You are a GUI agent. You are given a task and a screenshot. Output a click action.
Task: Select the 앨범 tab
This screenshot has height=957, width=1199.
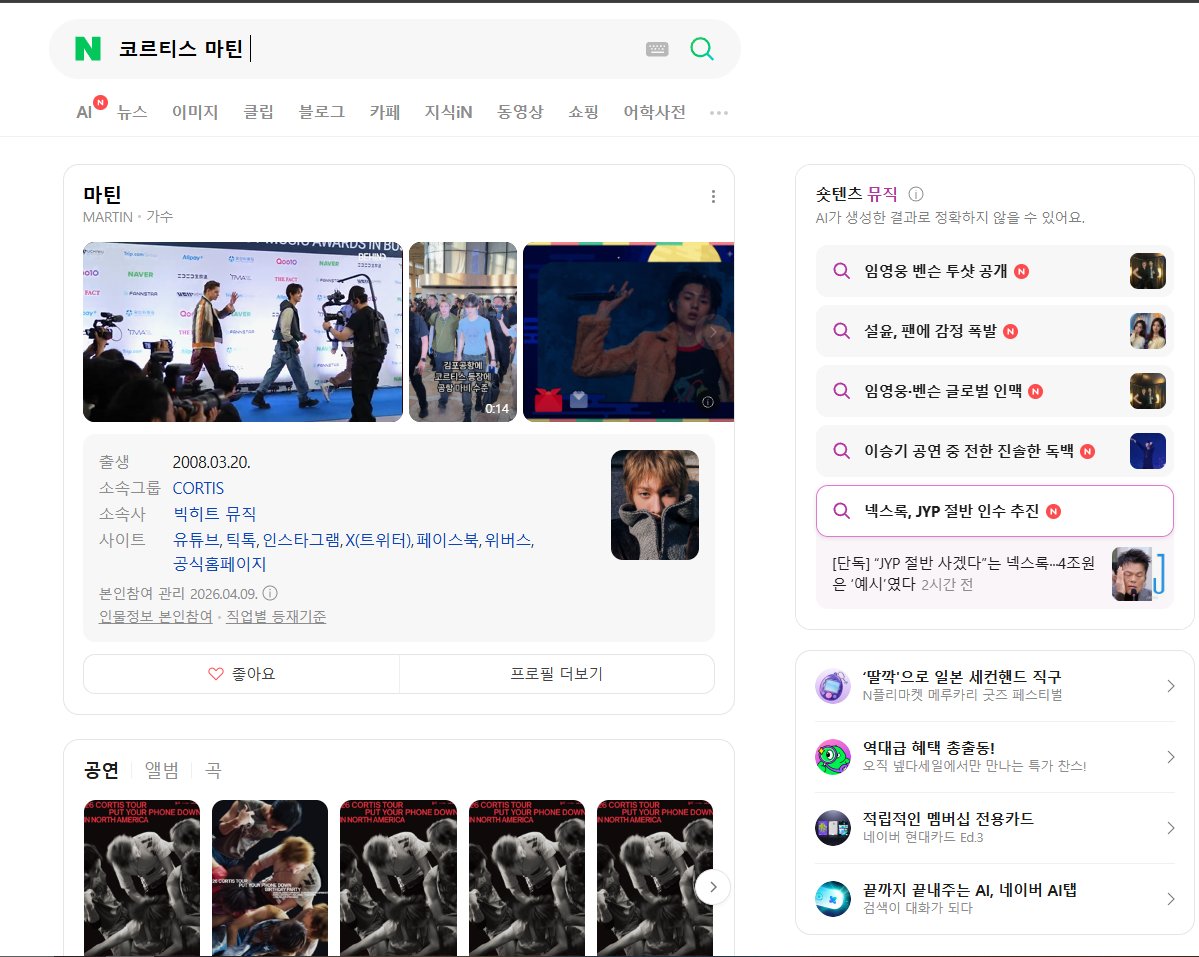click(x=161, y=770)
